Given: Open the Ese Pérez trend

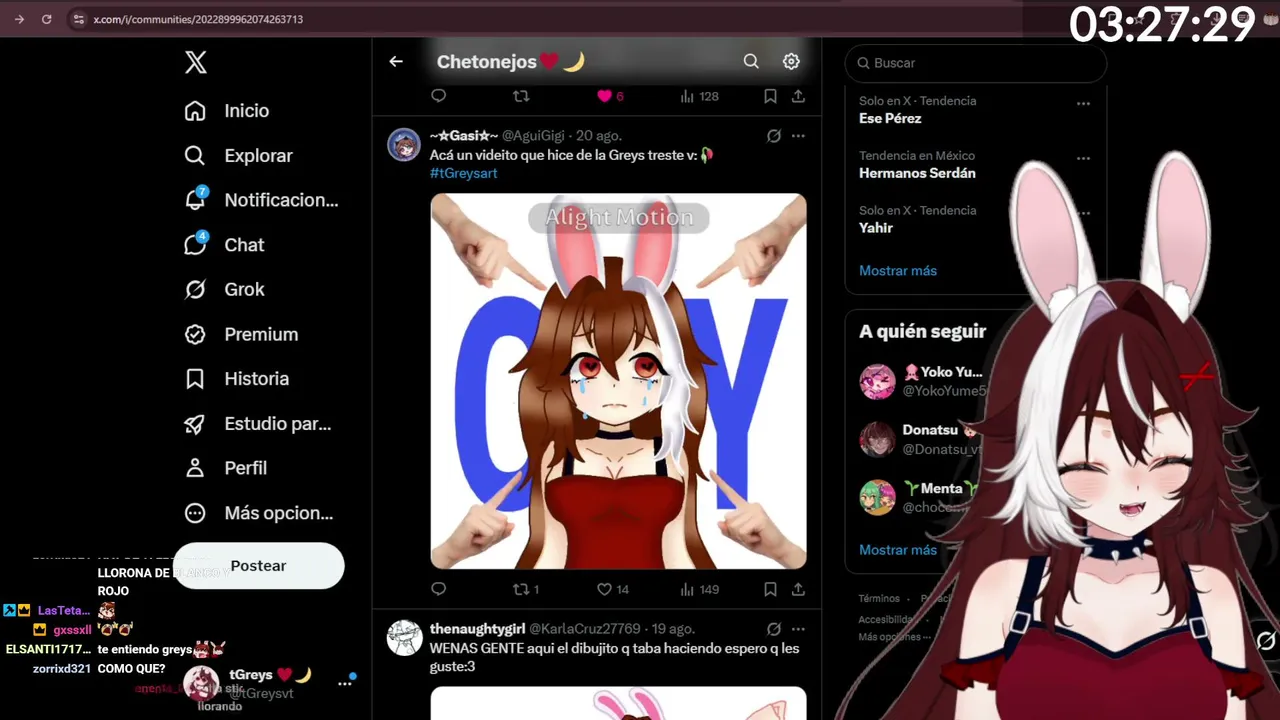Looking at the screenshot, I should 890,118.
